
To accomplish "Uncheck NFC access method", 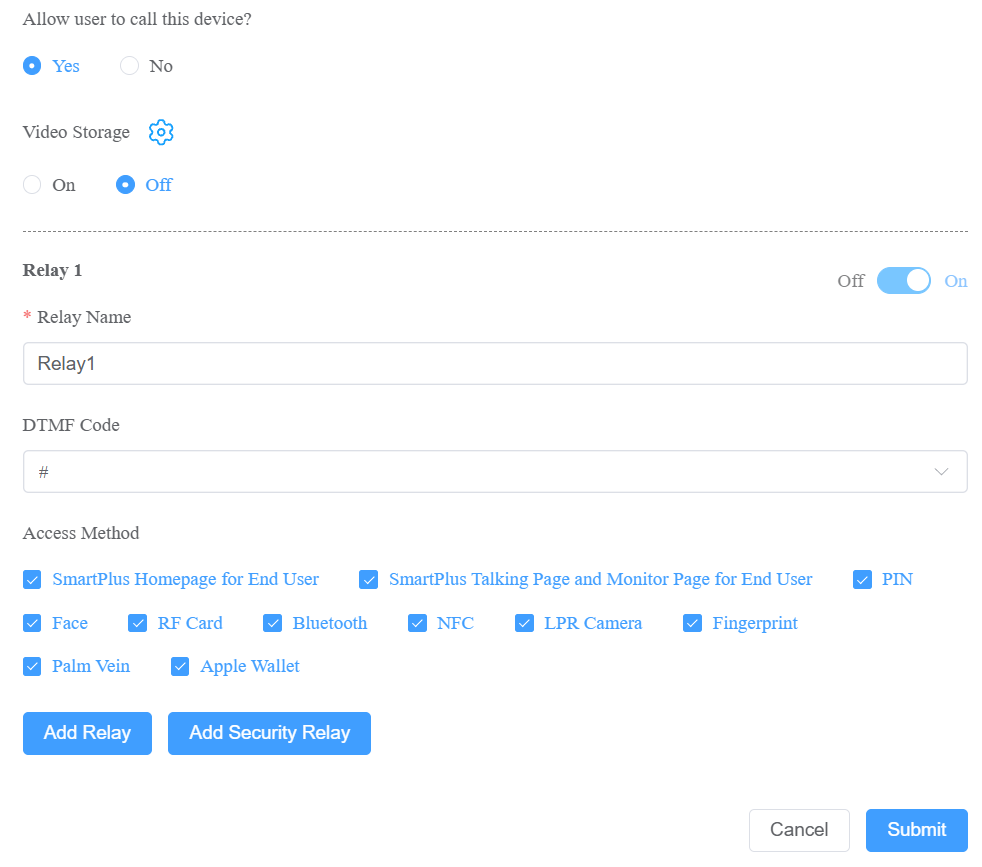I will (x=417, y=623).
